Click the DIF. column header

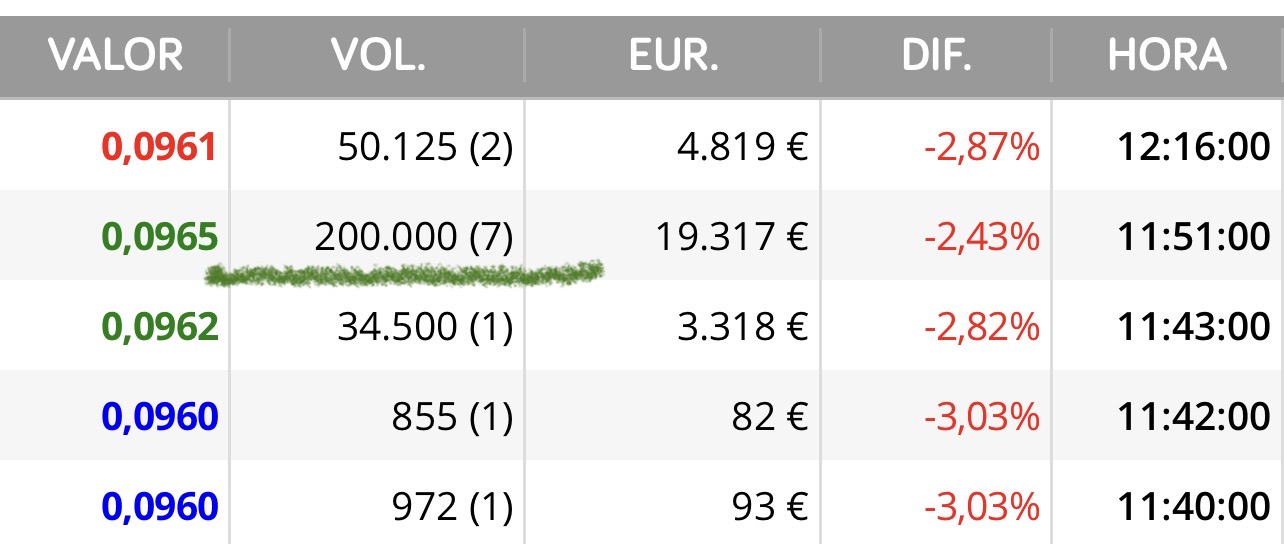click(x=936, y=55)
